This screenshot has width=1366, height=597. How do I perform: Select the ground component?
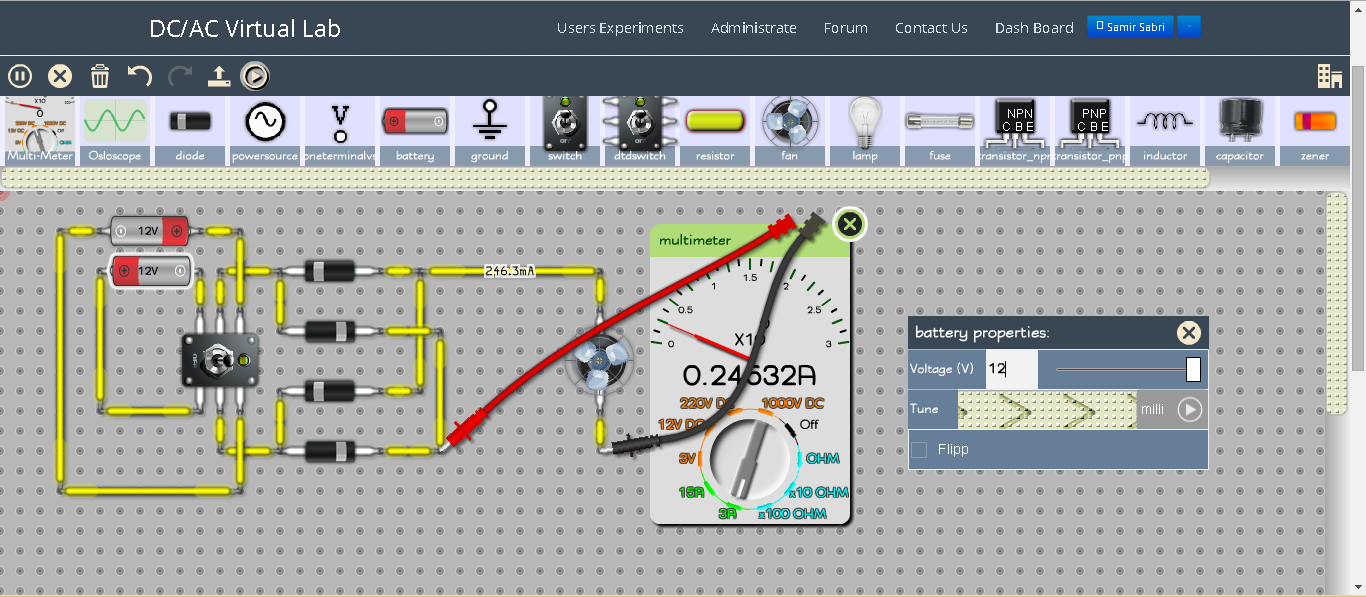(x=490, y=130)
